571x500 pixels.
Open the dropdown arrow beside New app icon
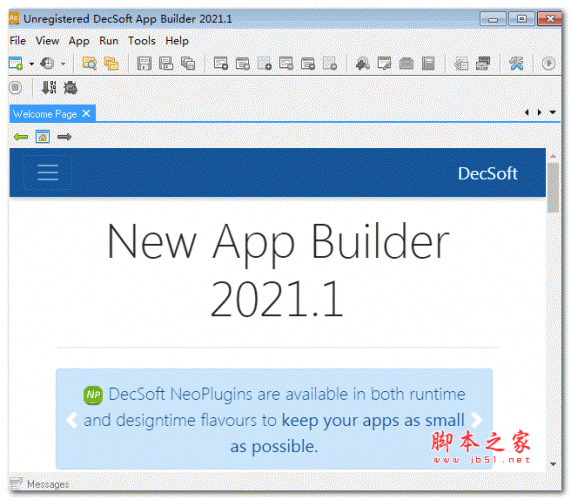(x=32, y=64)
